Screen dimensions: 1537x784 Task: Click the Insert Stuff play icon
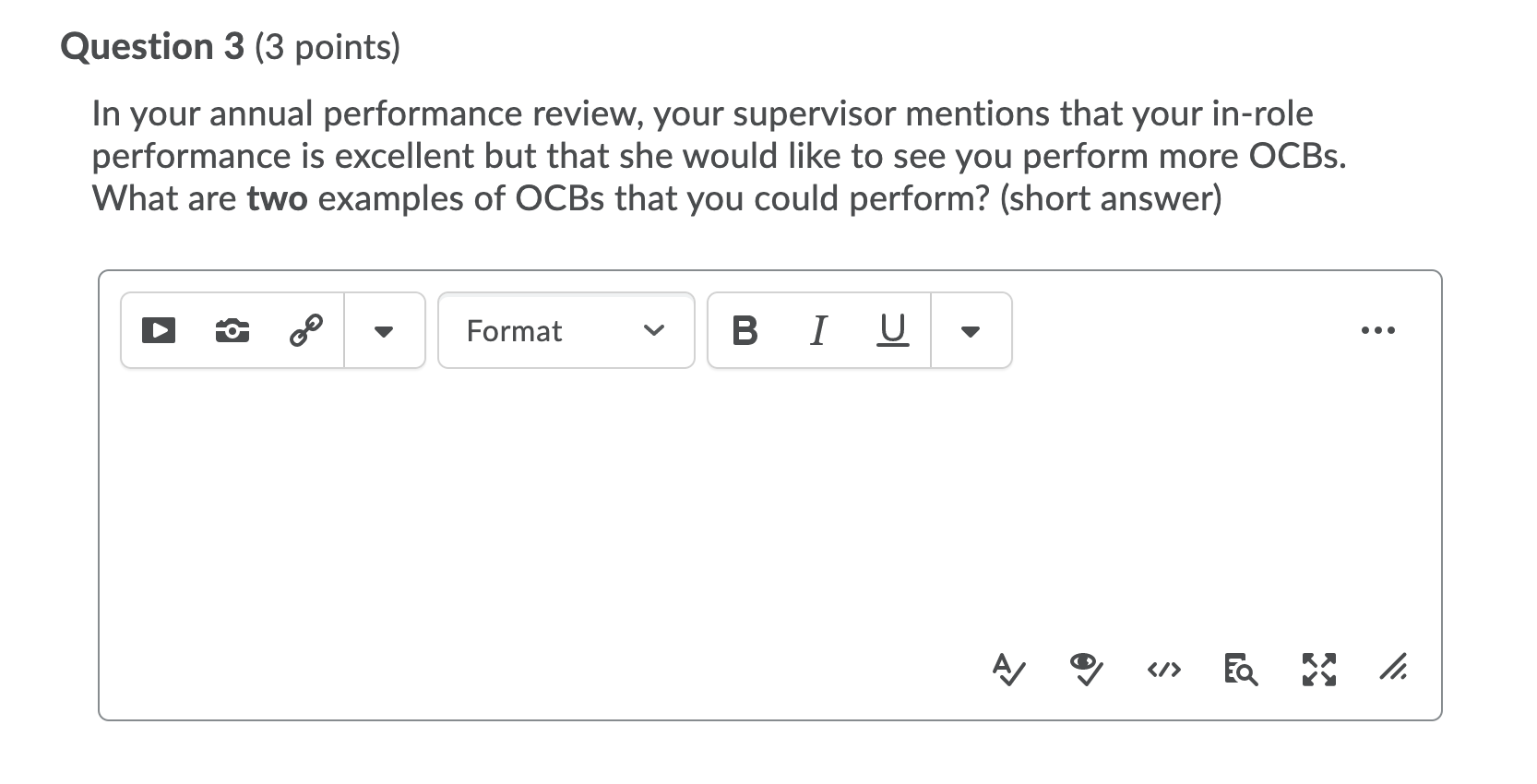pos(159,330)
